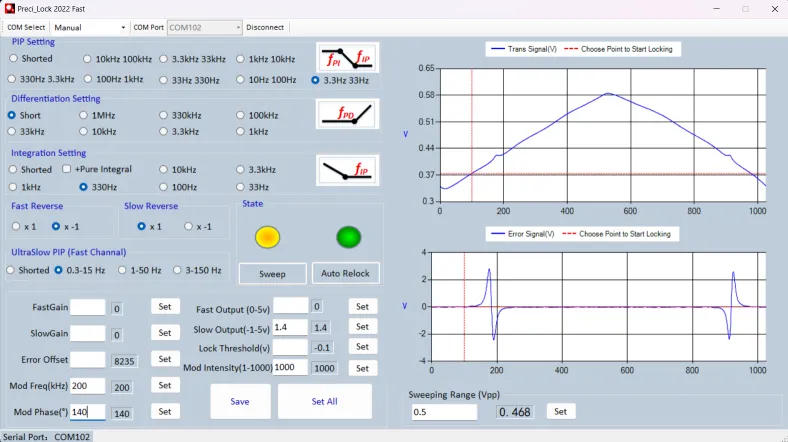Click the green state indicator light

(348, 237)
